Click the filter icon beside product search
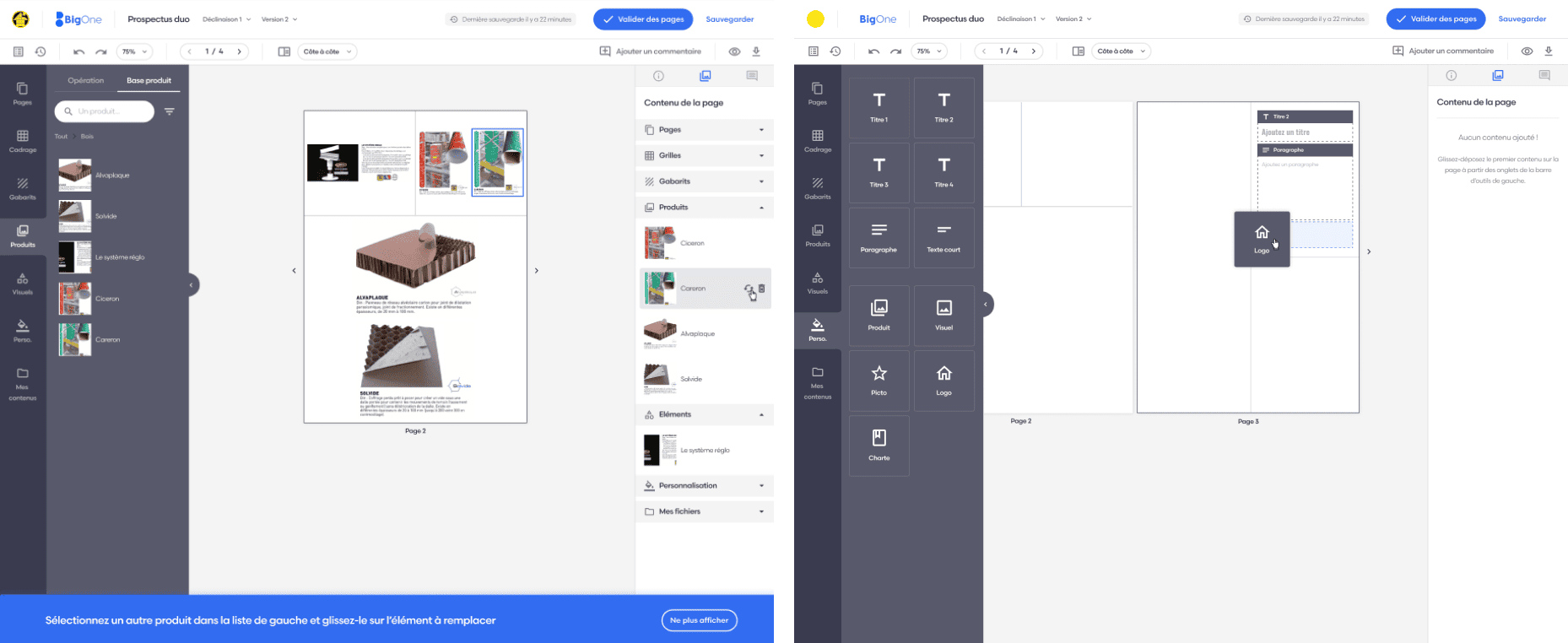This screenshot has width=1568, height=643. [x=170, y=111]
